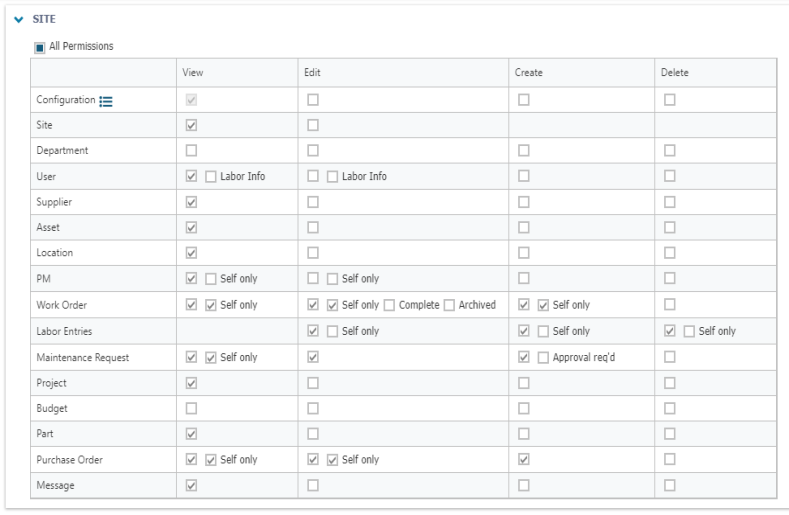Enable Edit permission for Site row
The width and height of the screenshot is (789, 515).
point(313,125)
